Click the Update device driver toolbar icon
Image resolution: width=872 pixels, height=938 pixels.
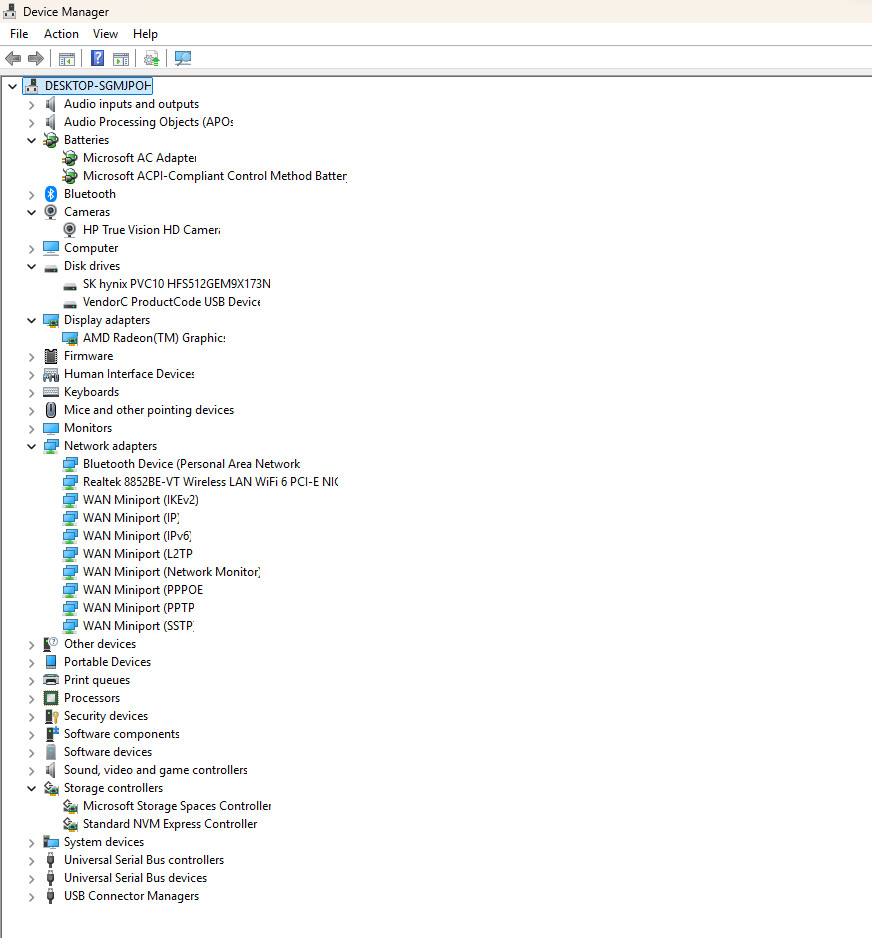pyautogui.click(x=151, y=59)
